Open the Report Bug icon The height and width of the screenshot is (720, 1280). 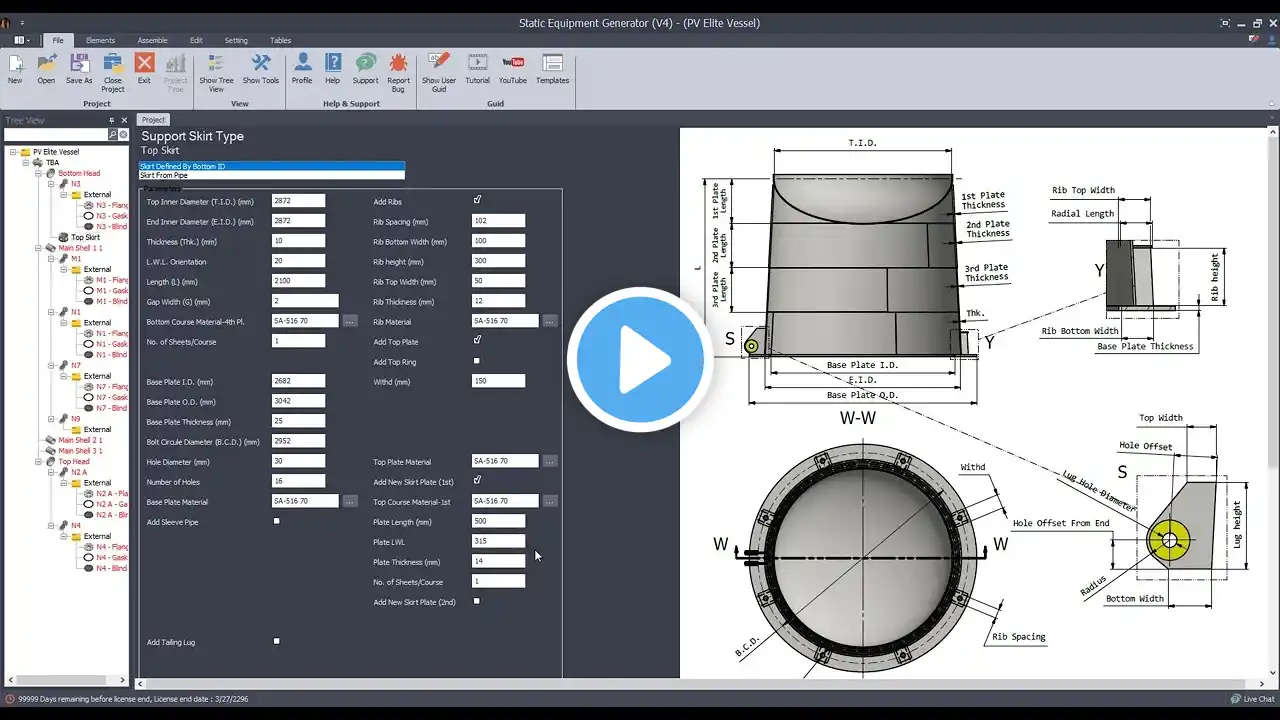pyautogui.click(x=398, y=68)
